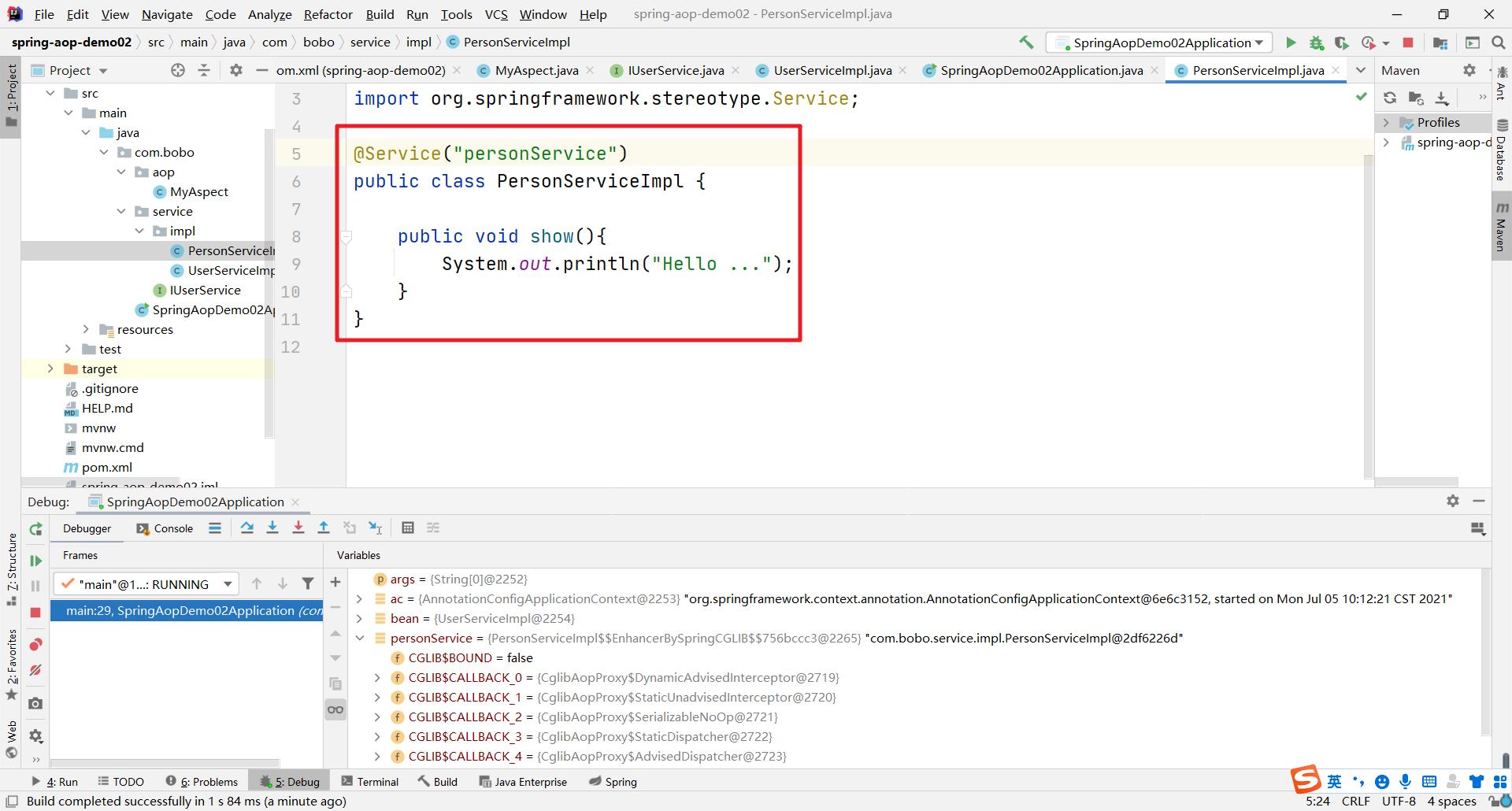This screenshot has height=811, width=1512.
Task: Open Project panel settings gear
Action: 236,70
